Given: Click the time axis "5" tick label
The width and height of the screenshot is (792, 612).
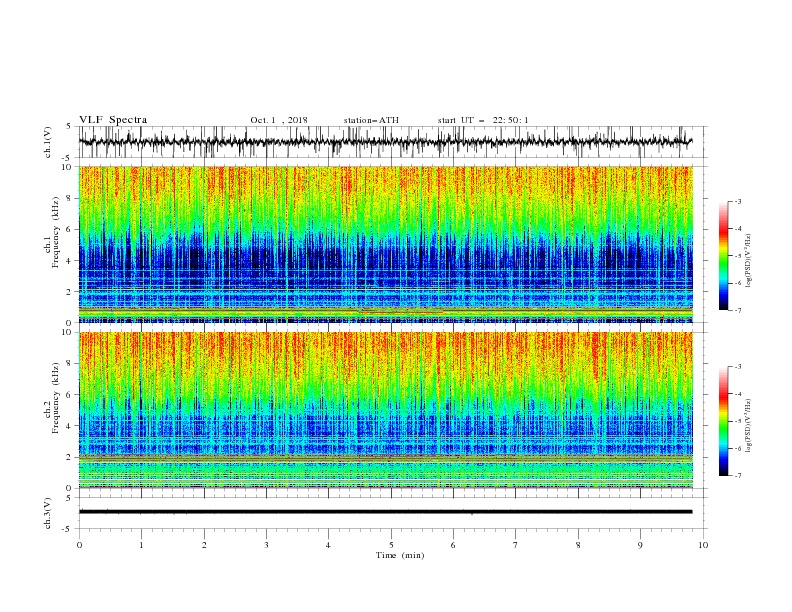Looking at the screenshot, I should [391, 545].
